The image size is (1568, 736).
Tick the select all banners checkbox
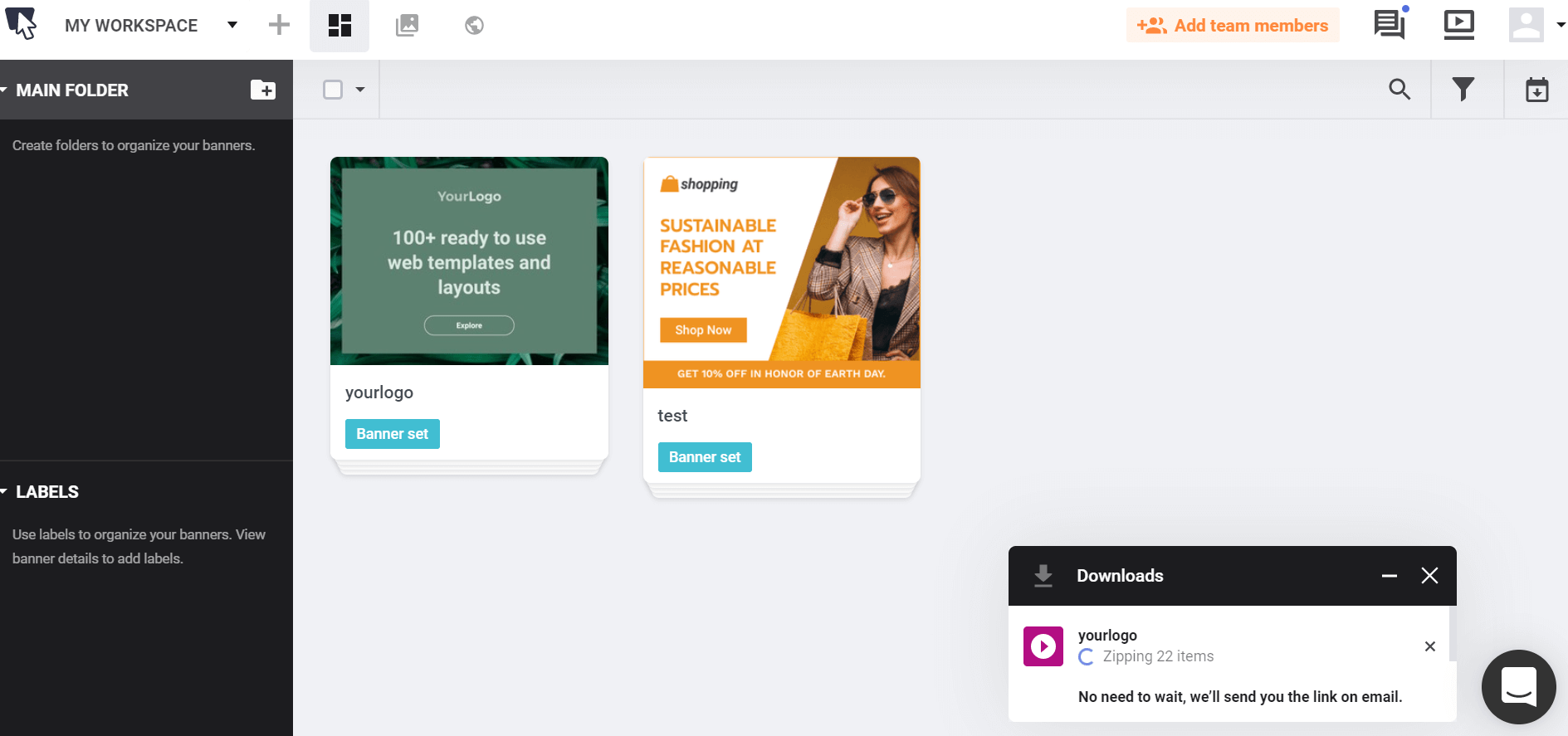[333, 90]
